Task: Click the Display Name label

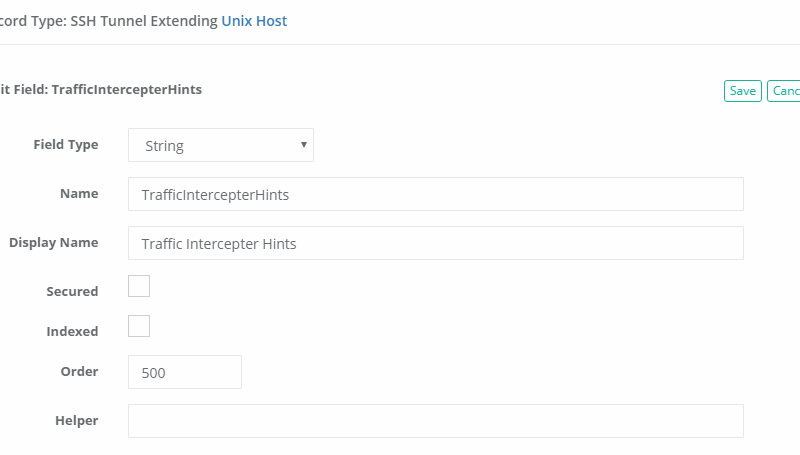Action: coord(54,242)
